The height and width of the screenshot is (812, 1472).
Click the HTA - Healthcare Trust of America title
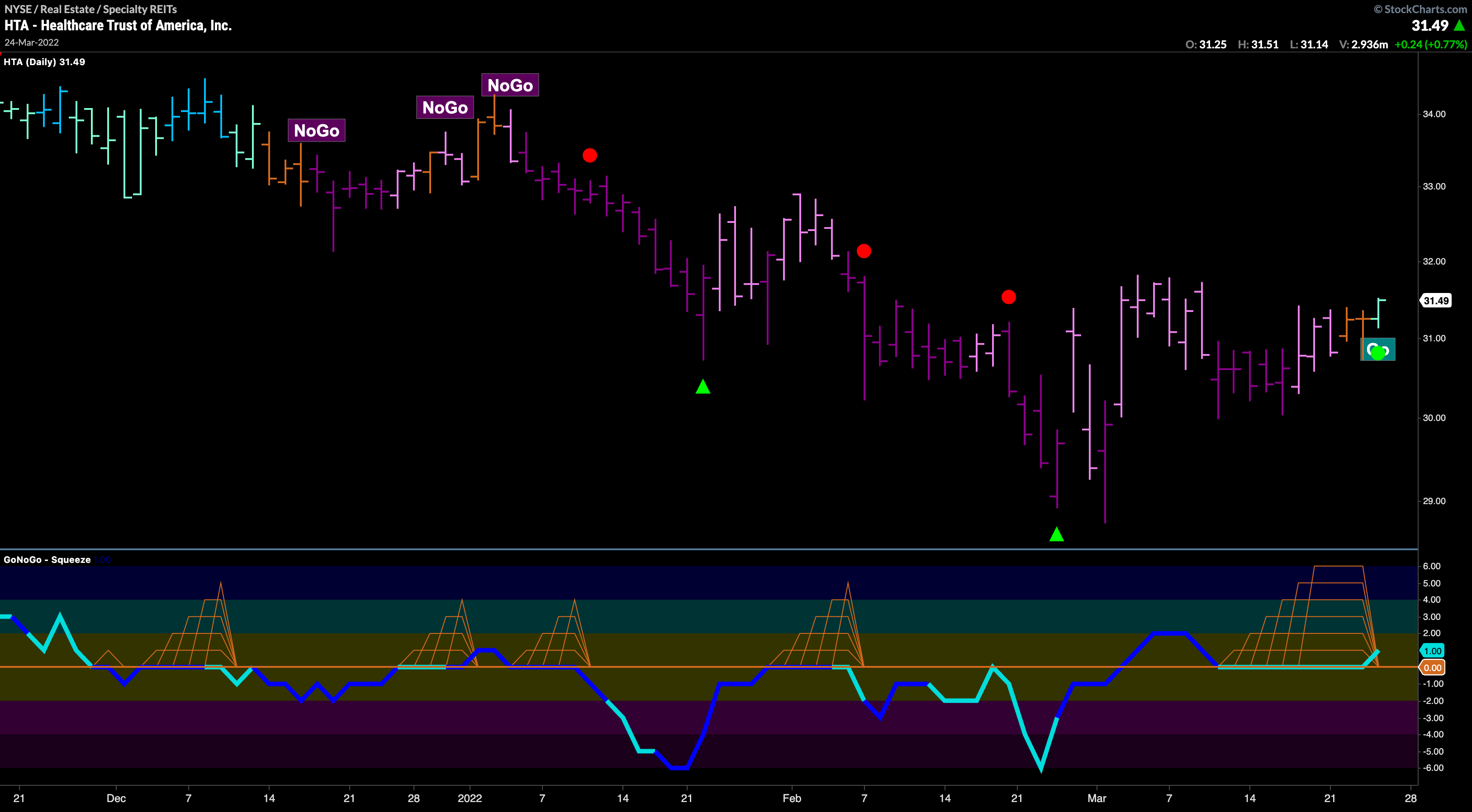point(118,25)
